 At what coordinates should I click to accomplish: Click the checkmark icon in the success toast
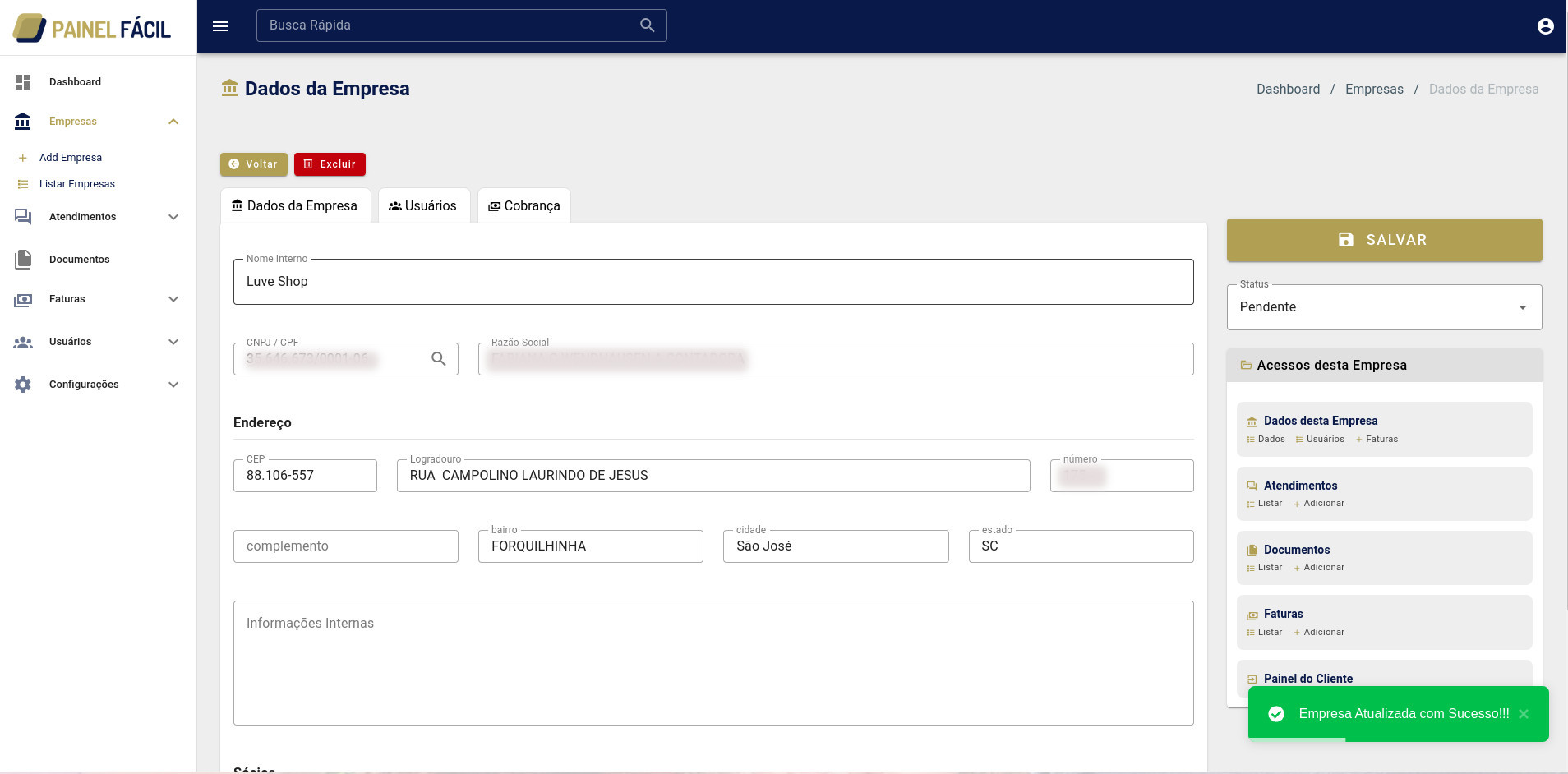[1276, 714]
